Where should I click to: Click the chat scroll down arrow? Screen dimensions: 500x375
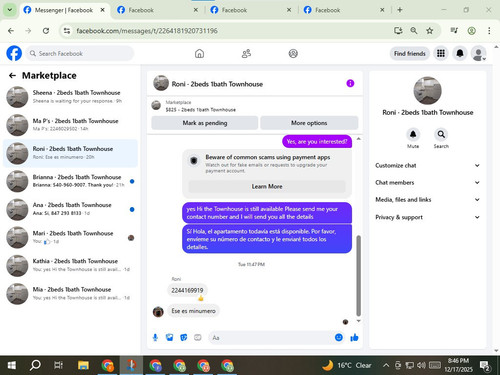tap(359, 321)
